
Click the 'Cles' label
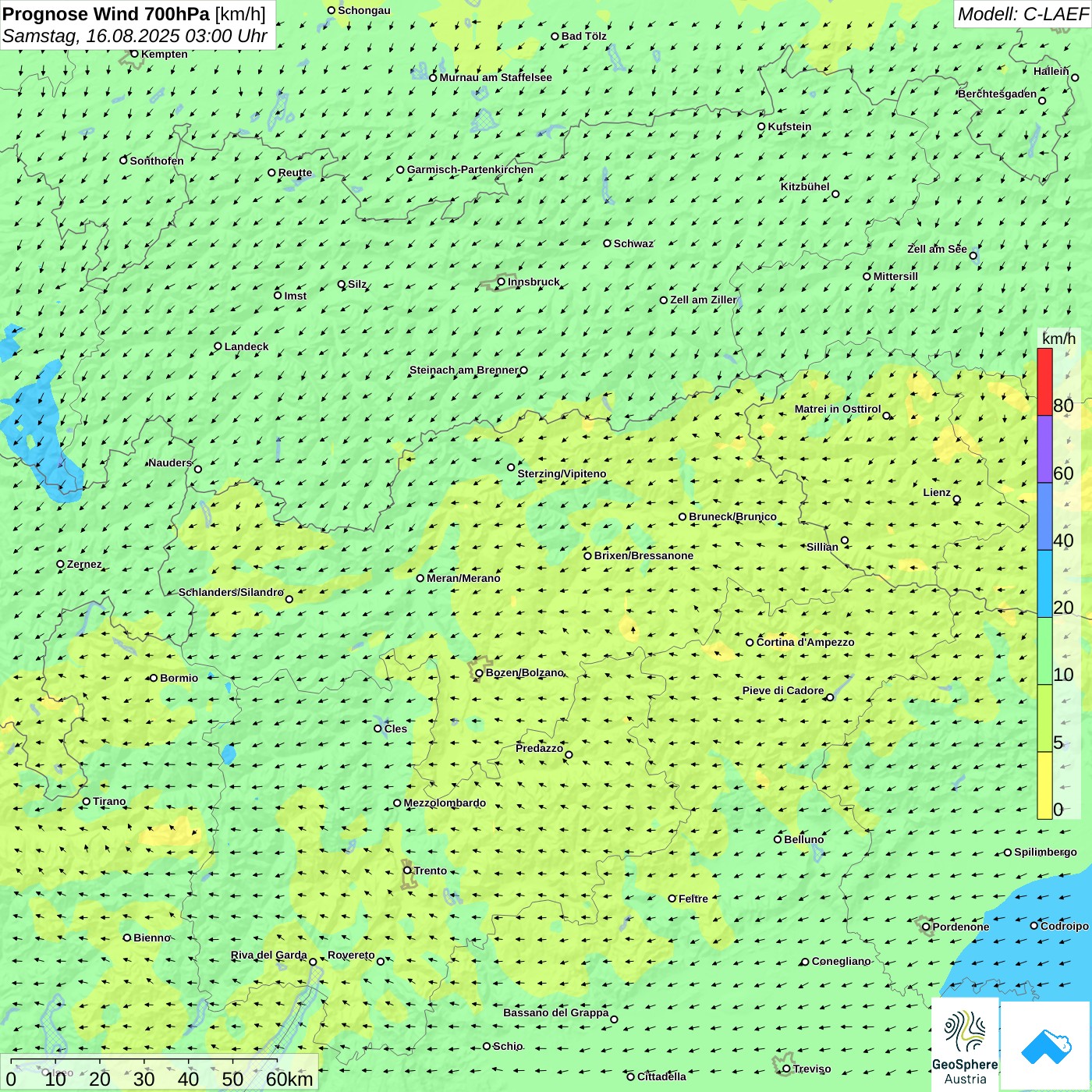pyautogui.click(x=395, y=729)
